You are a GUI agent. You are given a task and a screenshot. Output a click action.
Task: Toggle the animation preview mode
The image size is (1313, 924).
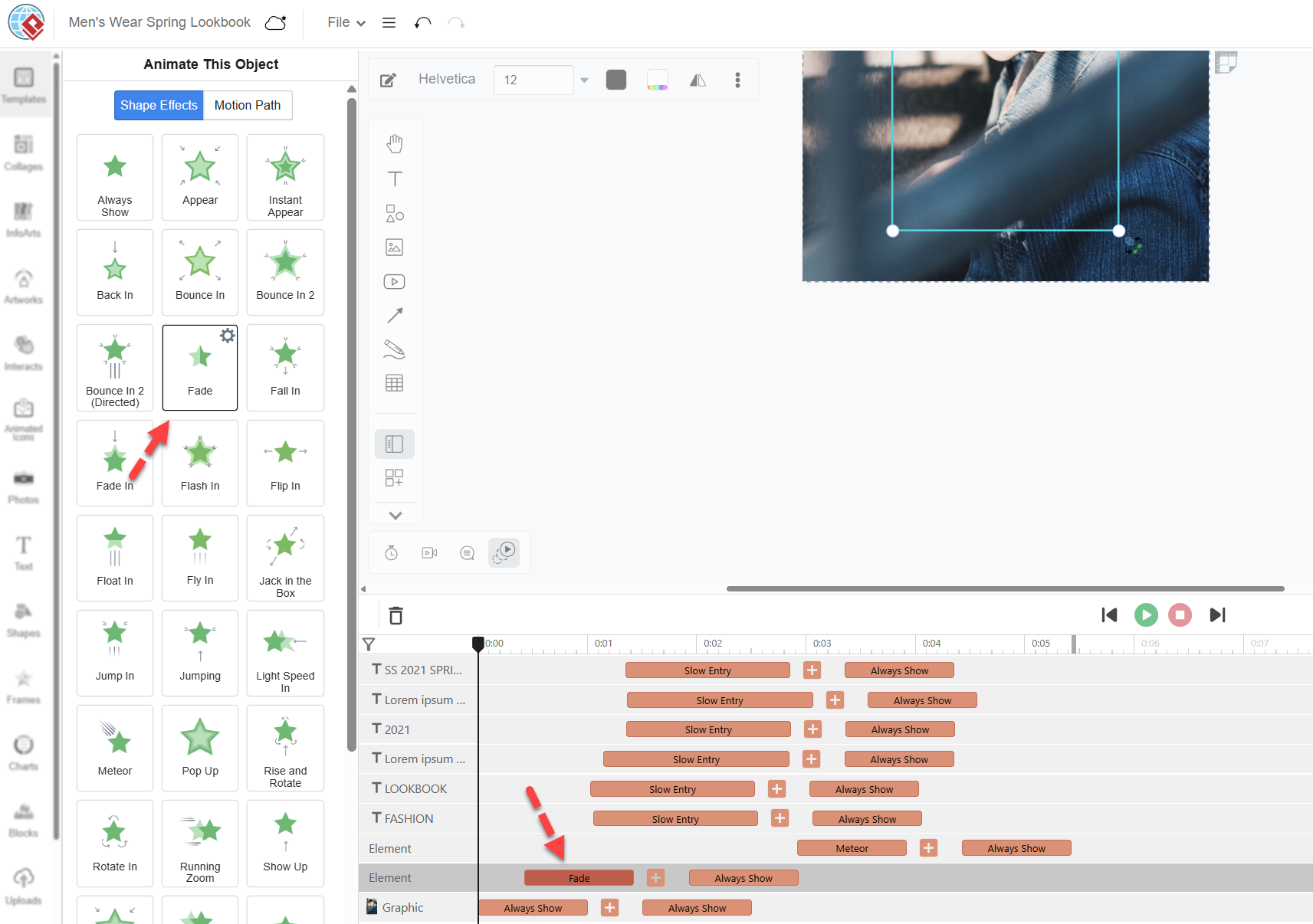504,552
